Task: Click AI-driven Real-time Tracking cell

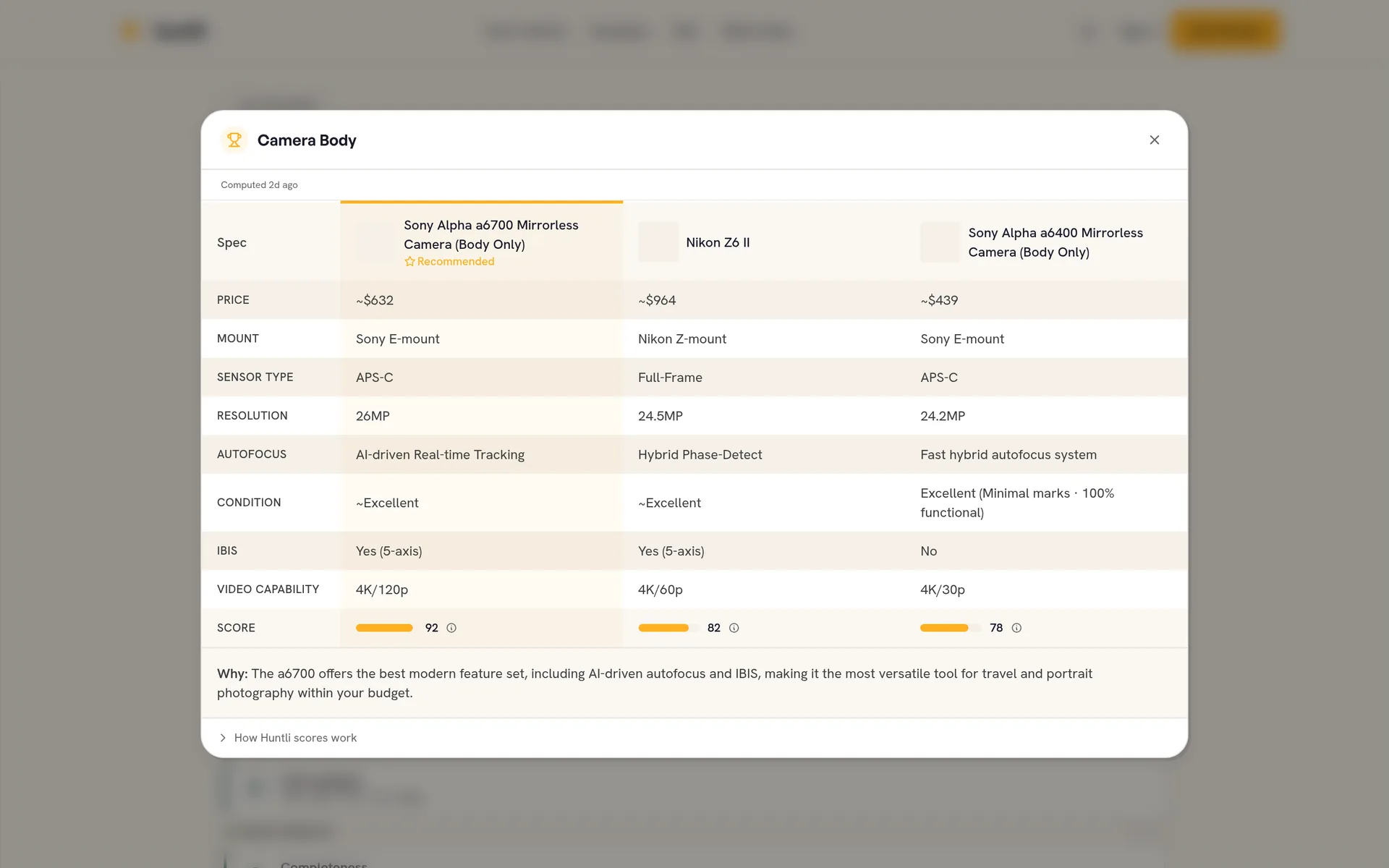Action: click(481, 454)
